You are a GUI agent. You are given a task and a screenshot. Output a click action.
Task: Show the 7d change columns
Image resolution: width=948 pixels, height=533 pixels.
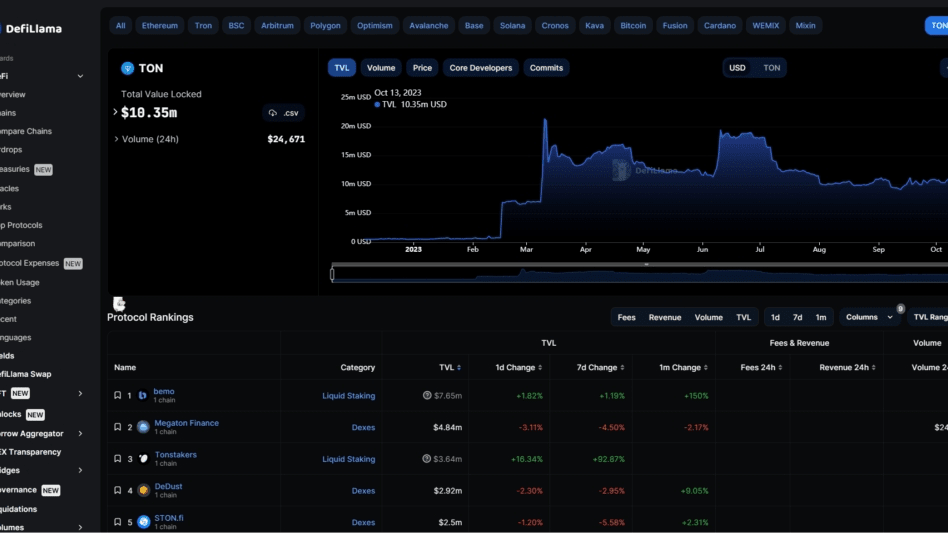(x=797, y=317)
